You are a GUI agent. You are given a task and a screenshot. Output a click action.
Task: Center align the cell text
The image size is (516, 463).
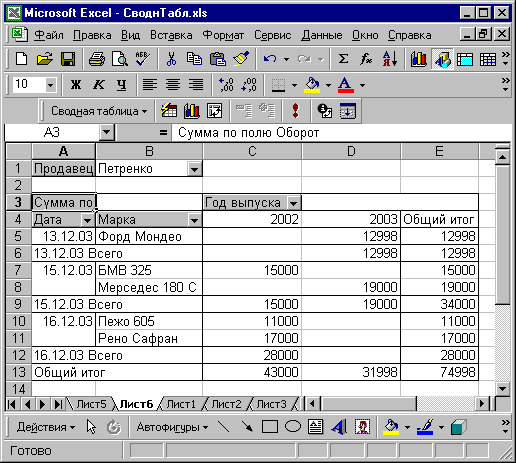(173, 85)
